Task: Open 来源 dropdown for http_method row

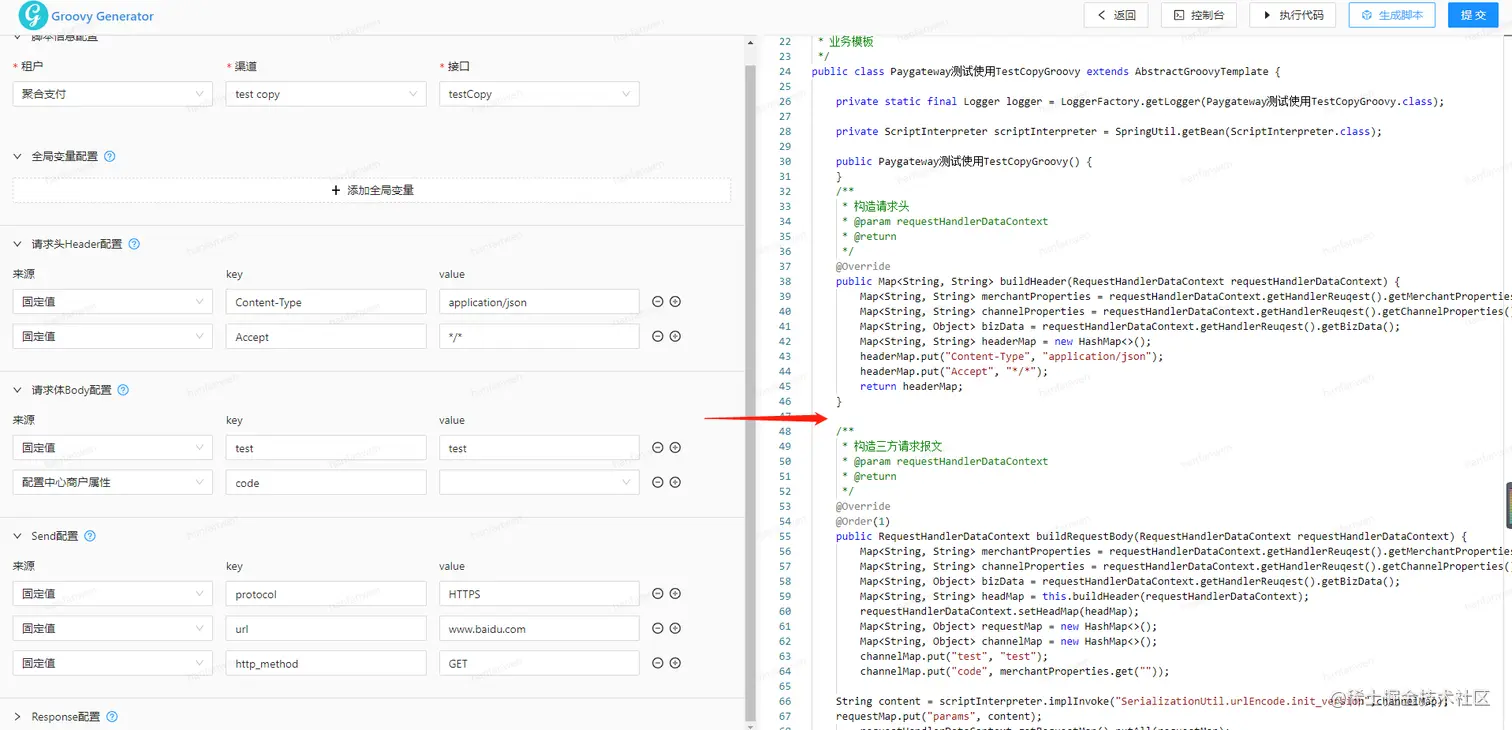Action: (113, 663)
